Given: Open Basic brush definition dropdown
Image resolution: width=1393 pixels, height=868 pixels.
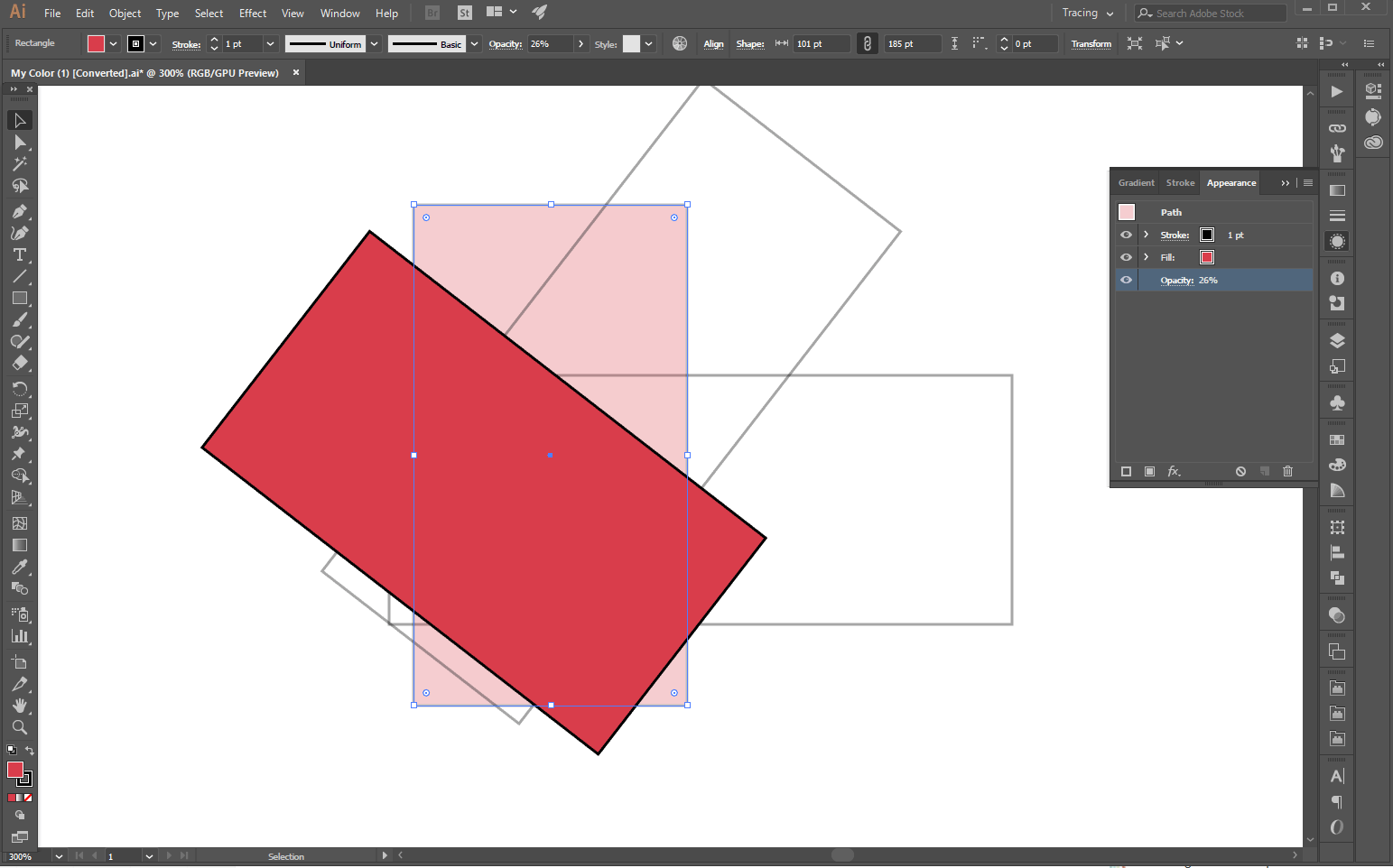Looking at the screenshot, I should point(474,43).
